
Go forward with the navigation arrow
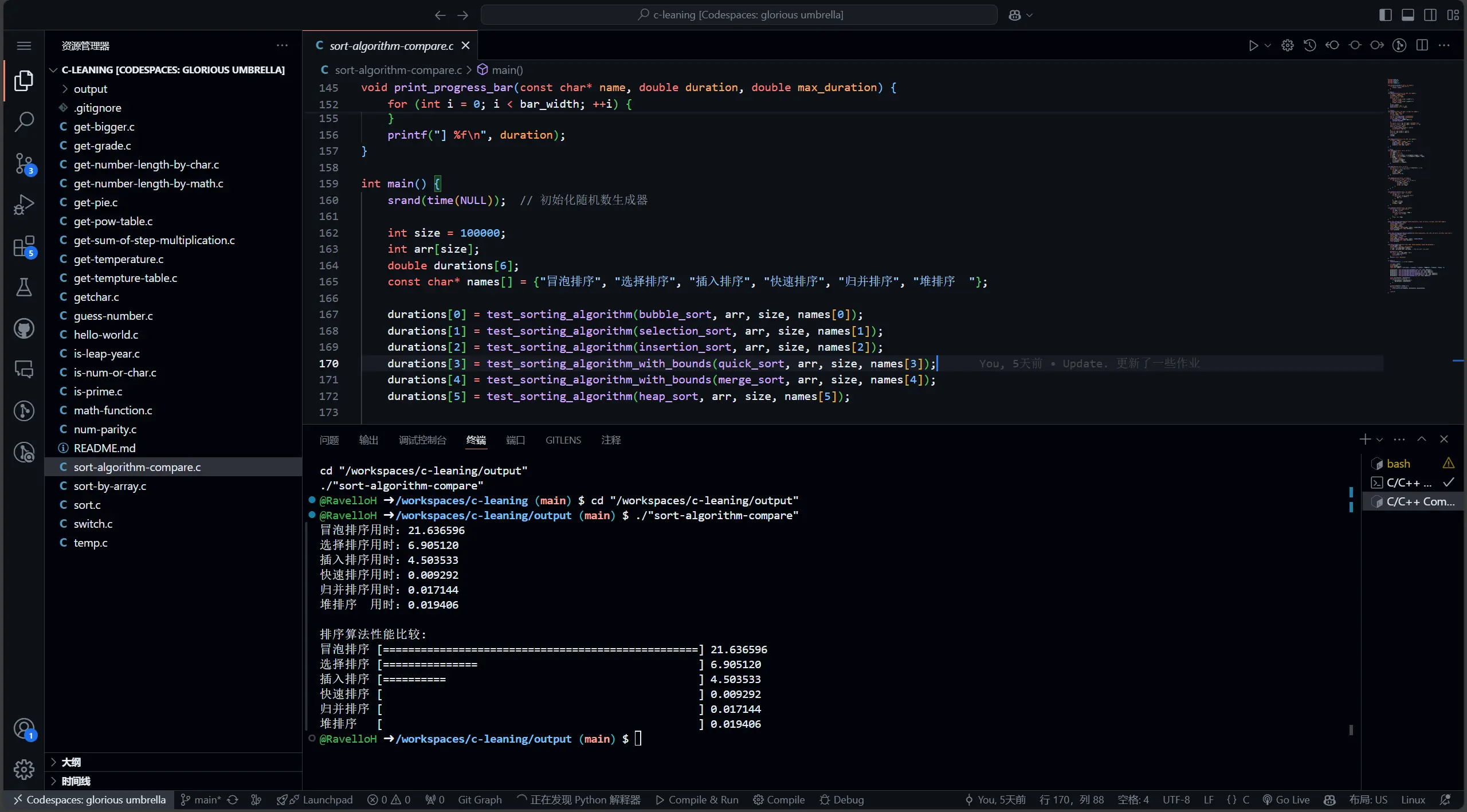tap(462, 15)
